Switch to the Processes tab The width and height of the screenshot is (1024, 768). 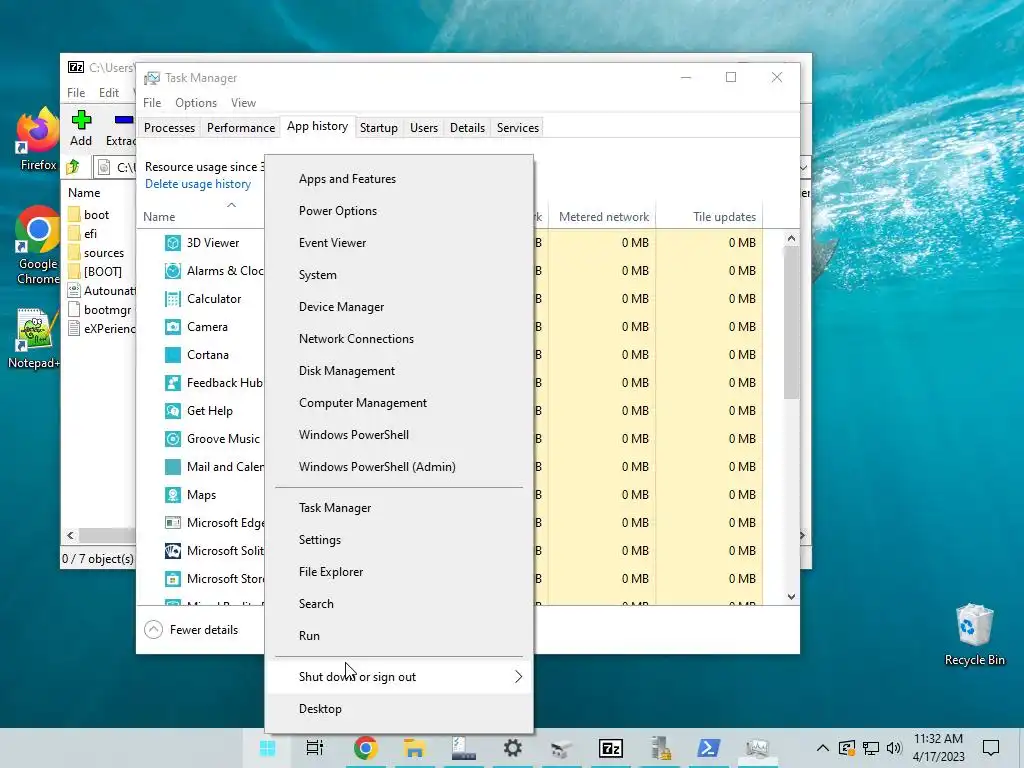[169, 128]
